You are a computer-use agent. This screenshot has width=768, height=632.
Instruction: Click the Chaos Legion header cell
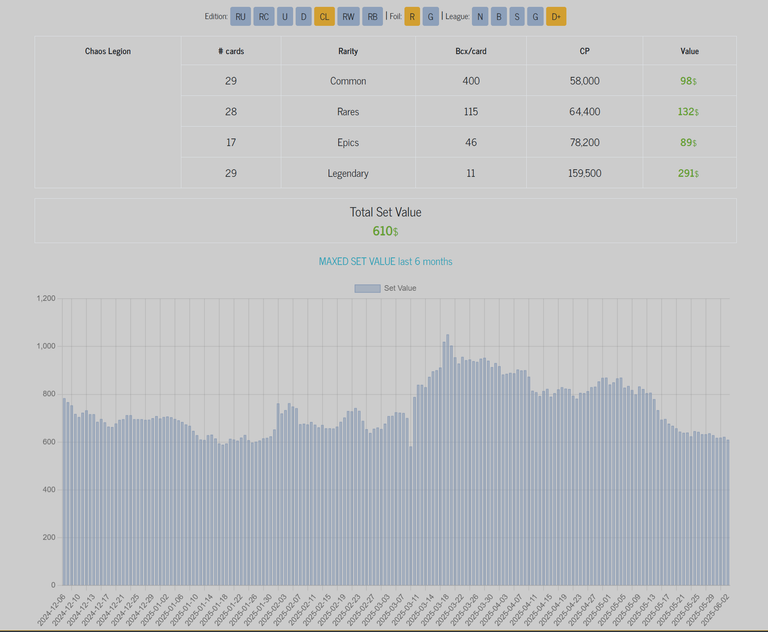point(108,51)
